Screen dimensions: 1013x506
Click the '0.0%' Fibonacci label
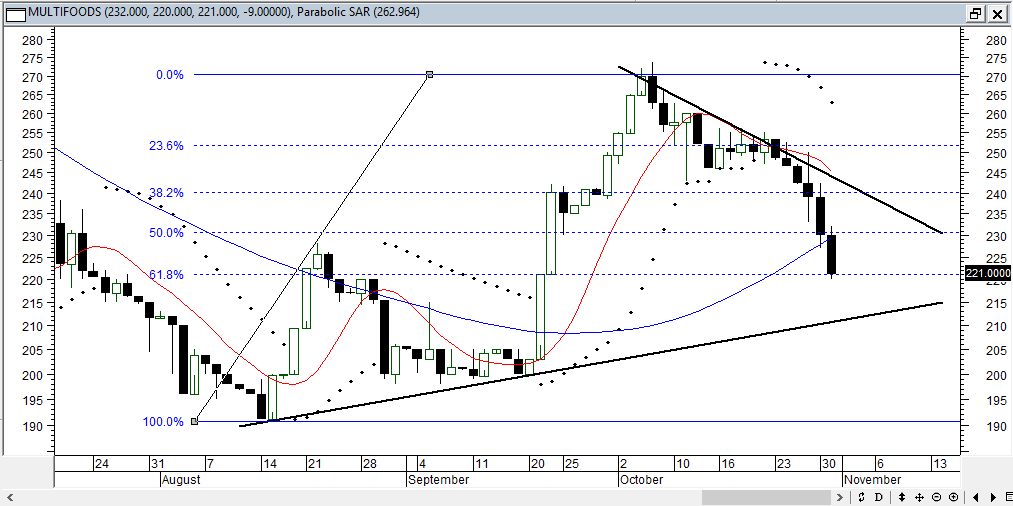point(170,75)
